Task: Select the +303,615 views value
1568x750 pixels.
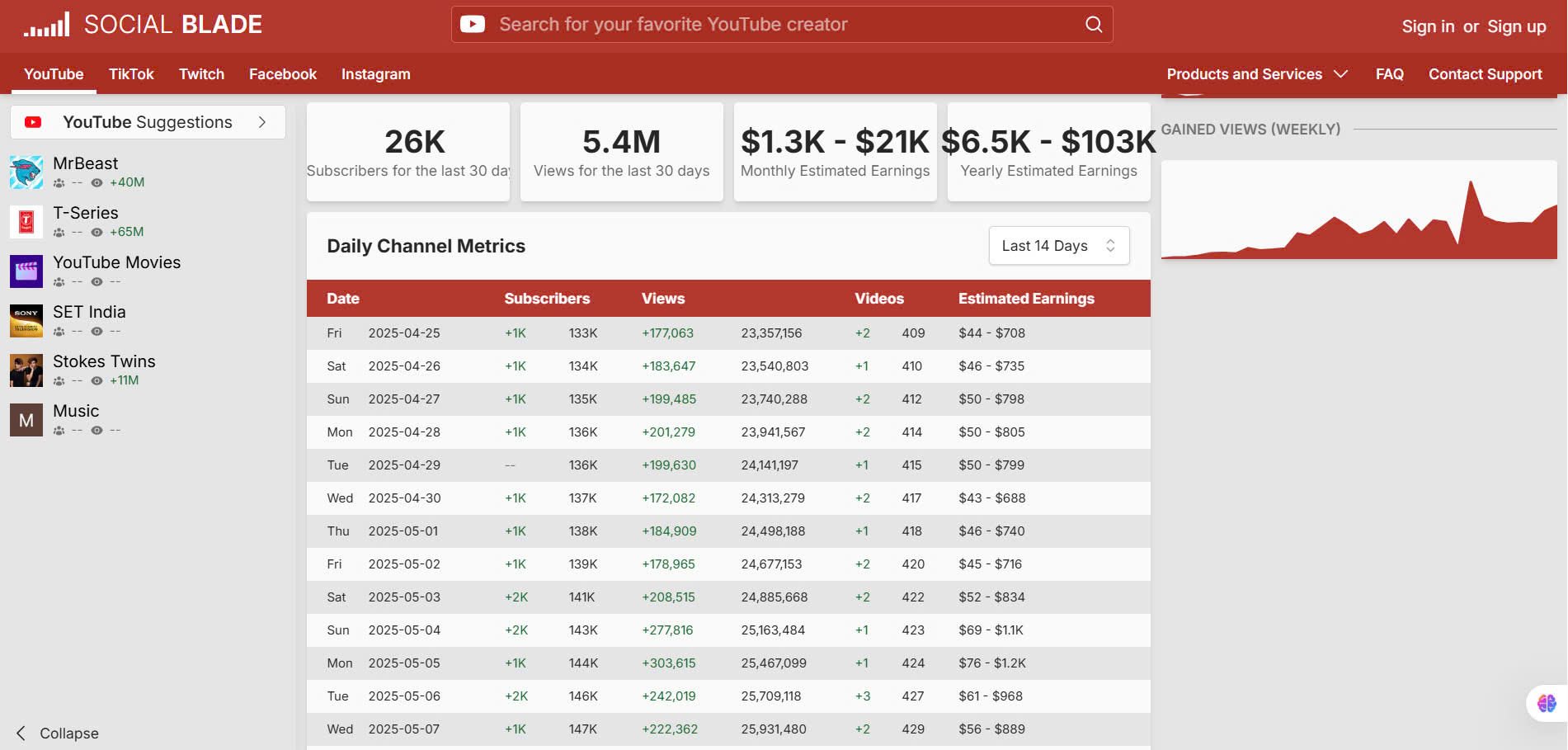Action: point(669,663)
